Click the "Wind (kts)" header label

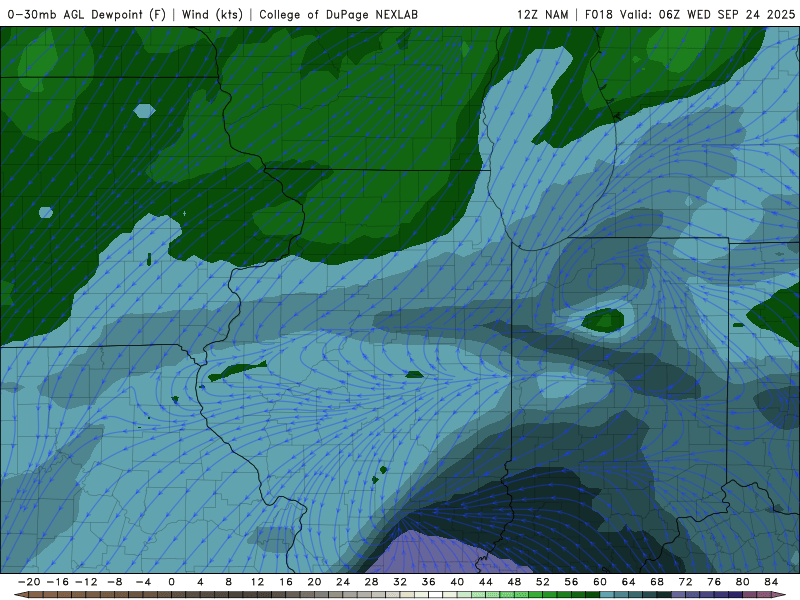click(x=212, y=14)
